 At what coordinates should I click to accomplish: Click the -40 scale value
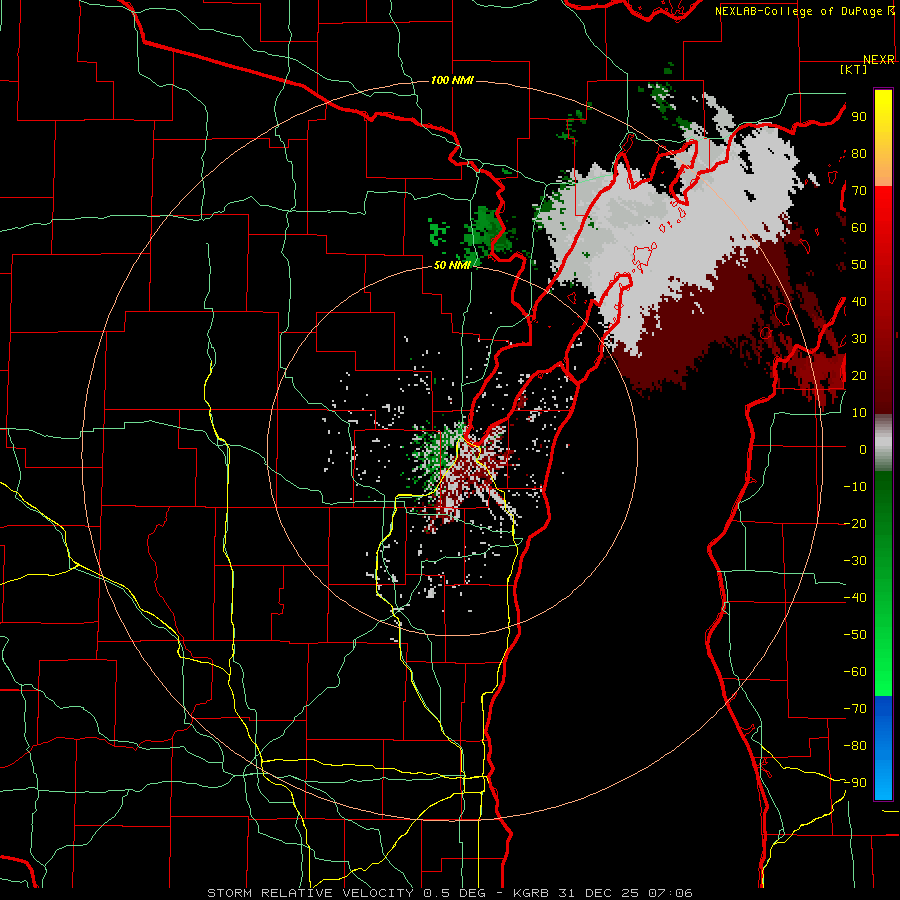(855, 598)
